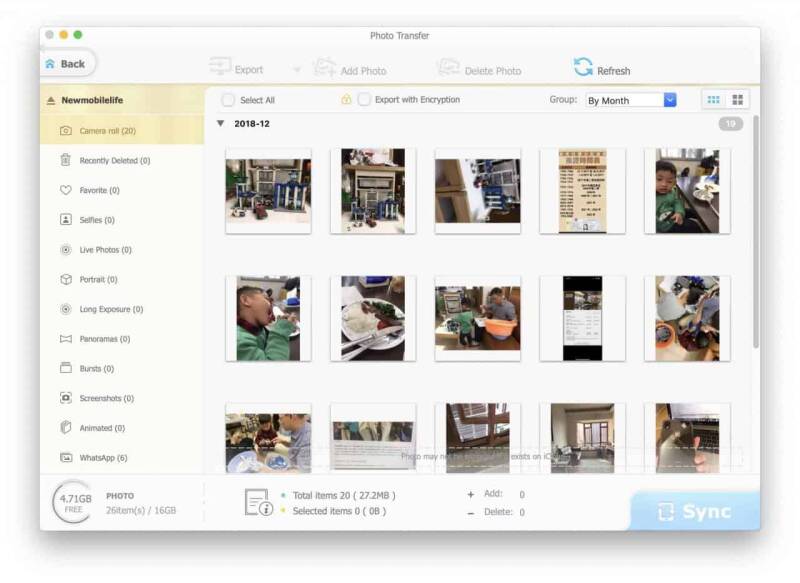Open the Selfies (0) album
Viewport: 800px width, 583px height.
pos(122,220)
